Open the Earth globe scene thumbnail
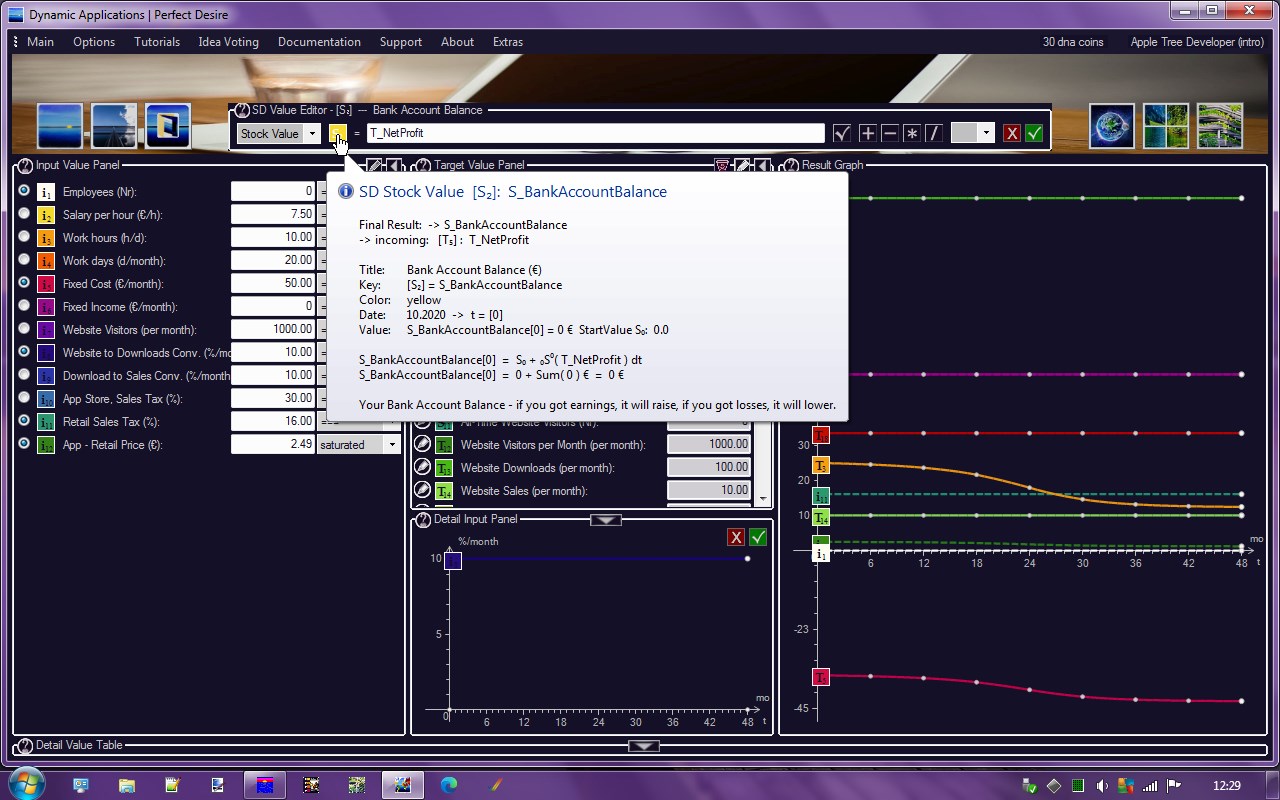Screen dimensions: 1280x800 1112,126
